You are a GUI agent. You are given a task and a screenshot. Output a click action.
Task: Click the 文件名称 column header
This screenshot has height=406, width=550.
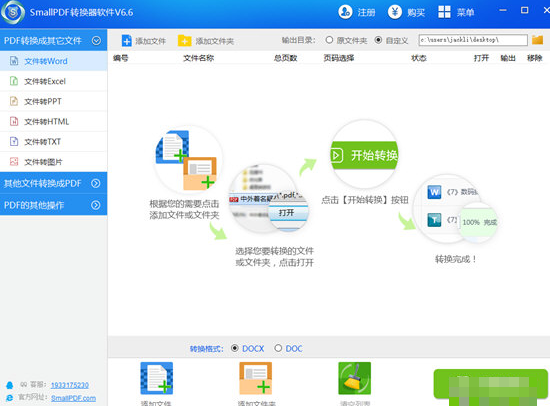pos(199,58)
